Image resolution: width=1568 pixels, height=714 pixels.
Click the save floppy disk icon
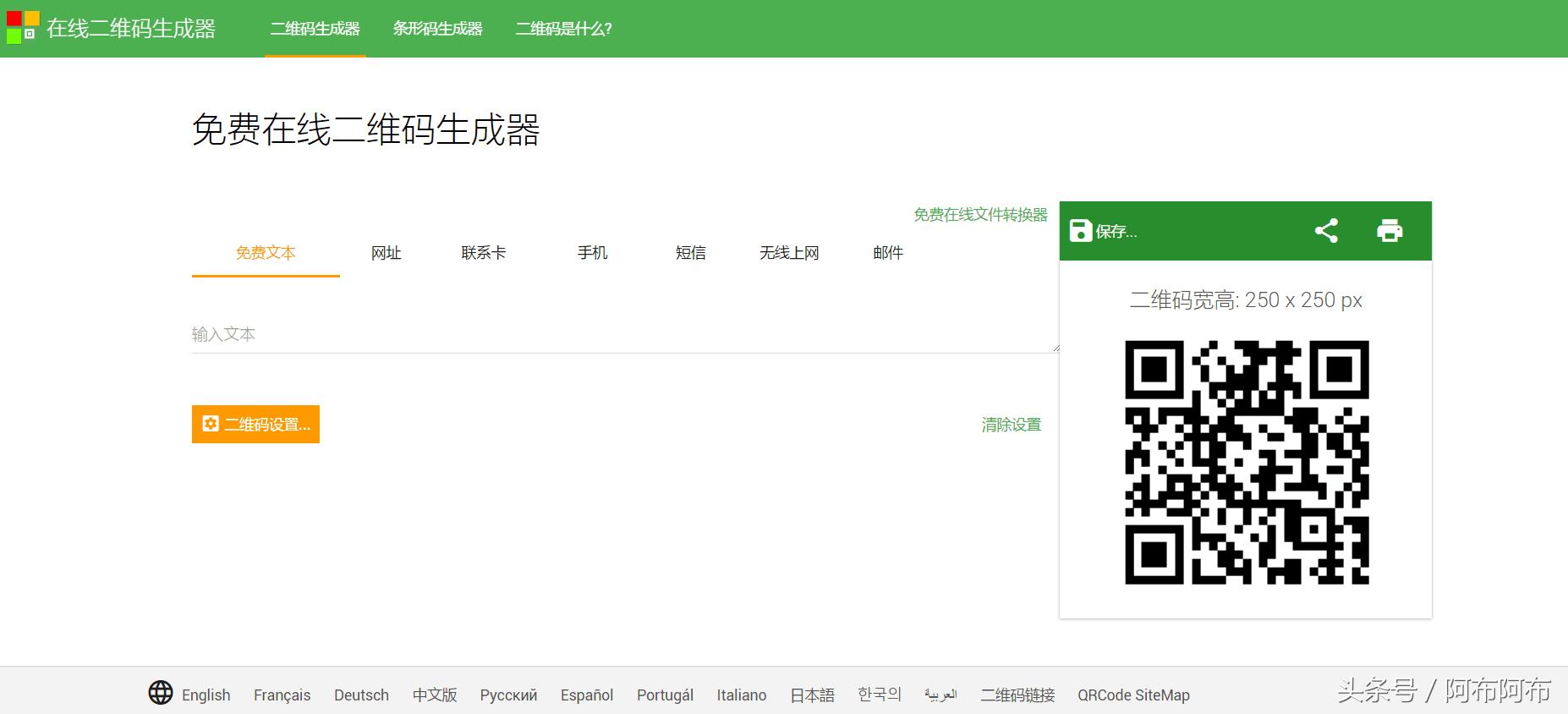click(1081, 230)
